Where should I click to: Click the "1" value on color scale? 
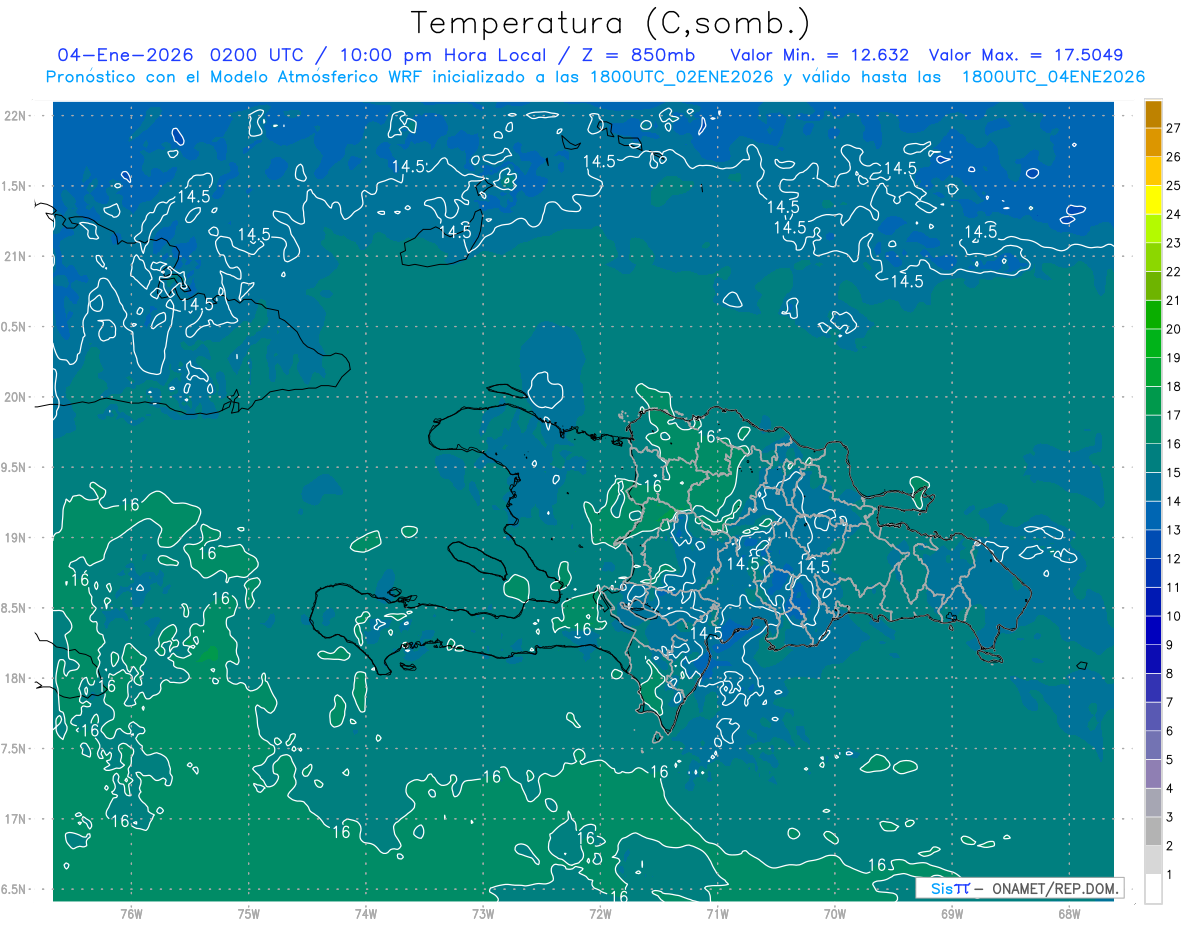(x=1170, y=875)
